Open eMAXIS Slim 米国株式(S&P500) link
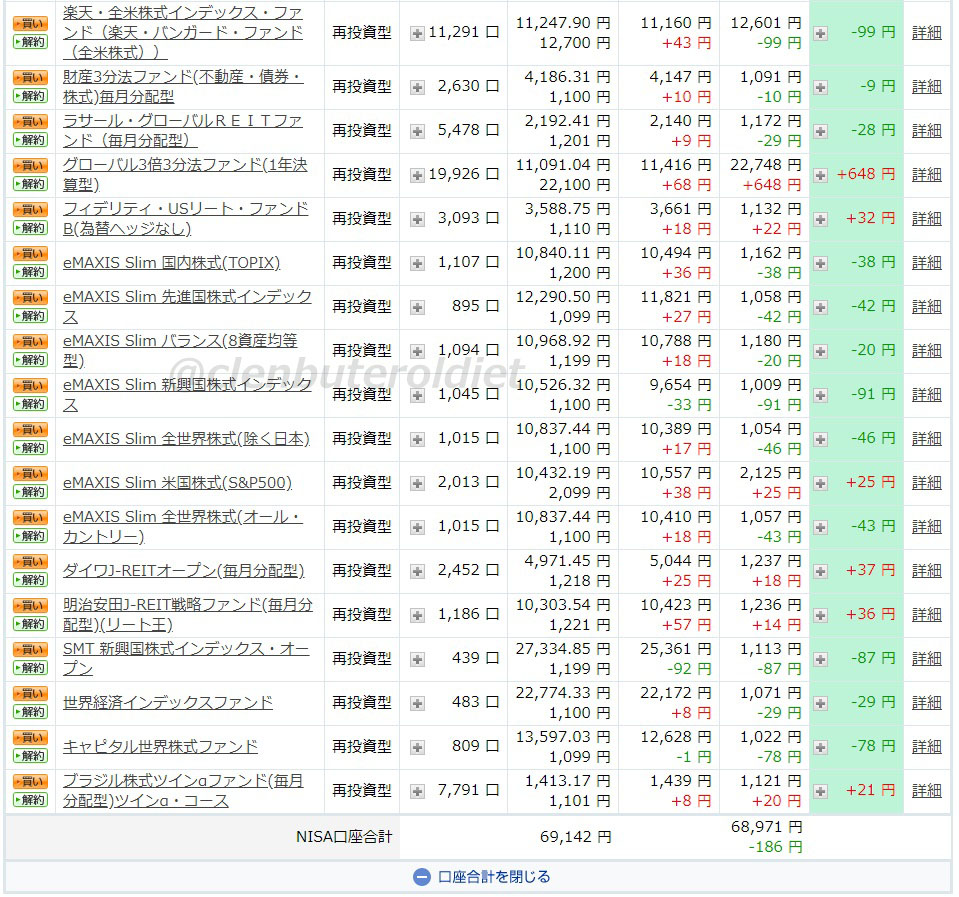959x897 pixels. tap(177, 482)
